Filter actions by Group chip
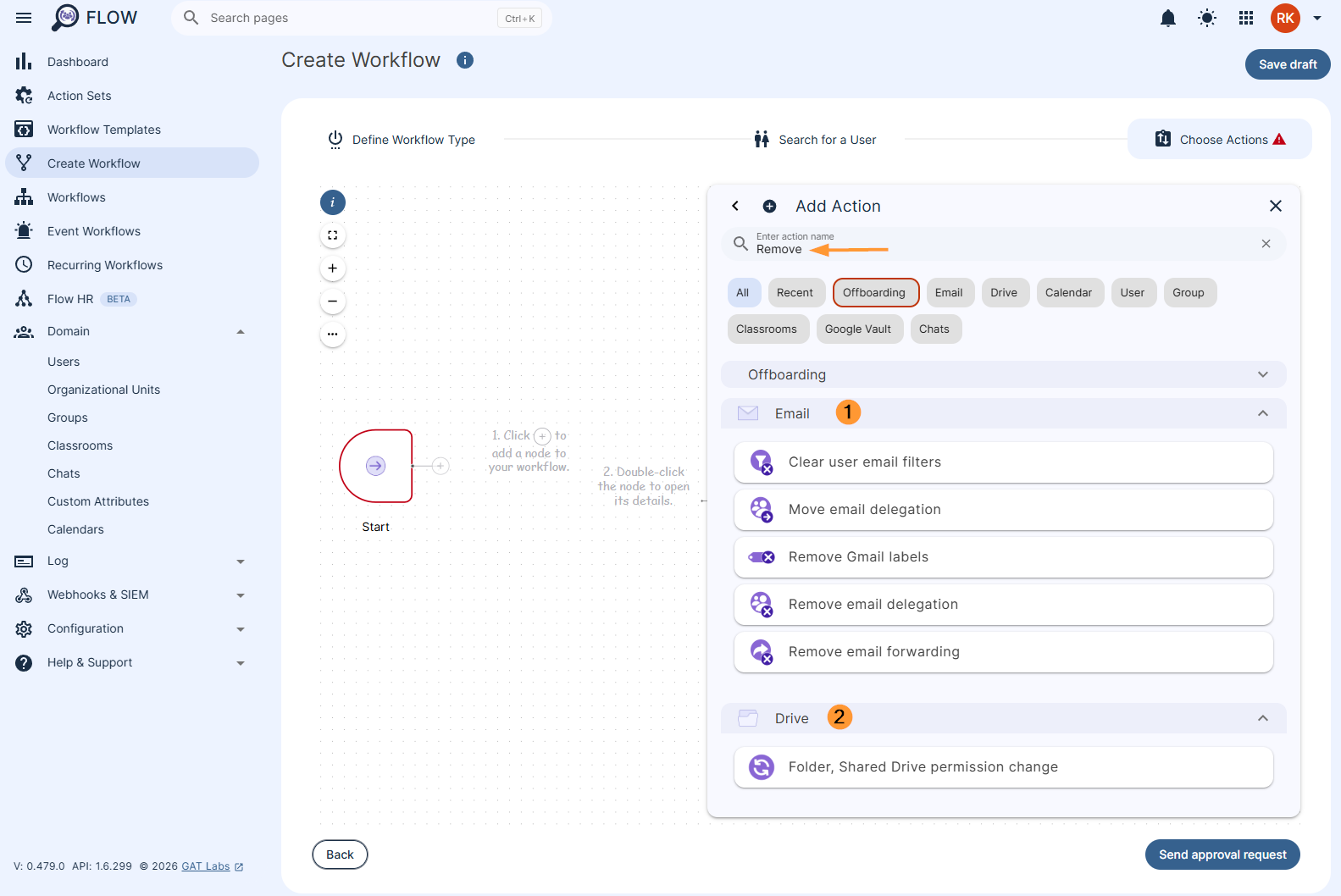This screenshot has height=896, width=1341. click(x=1189, y=293)
